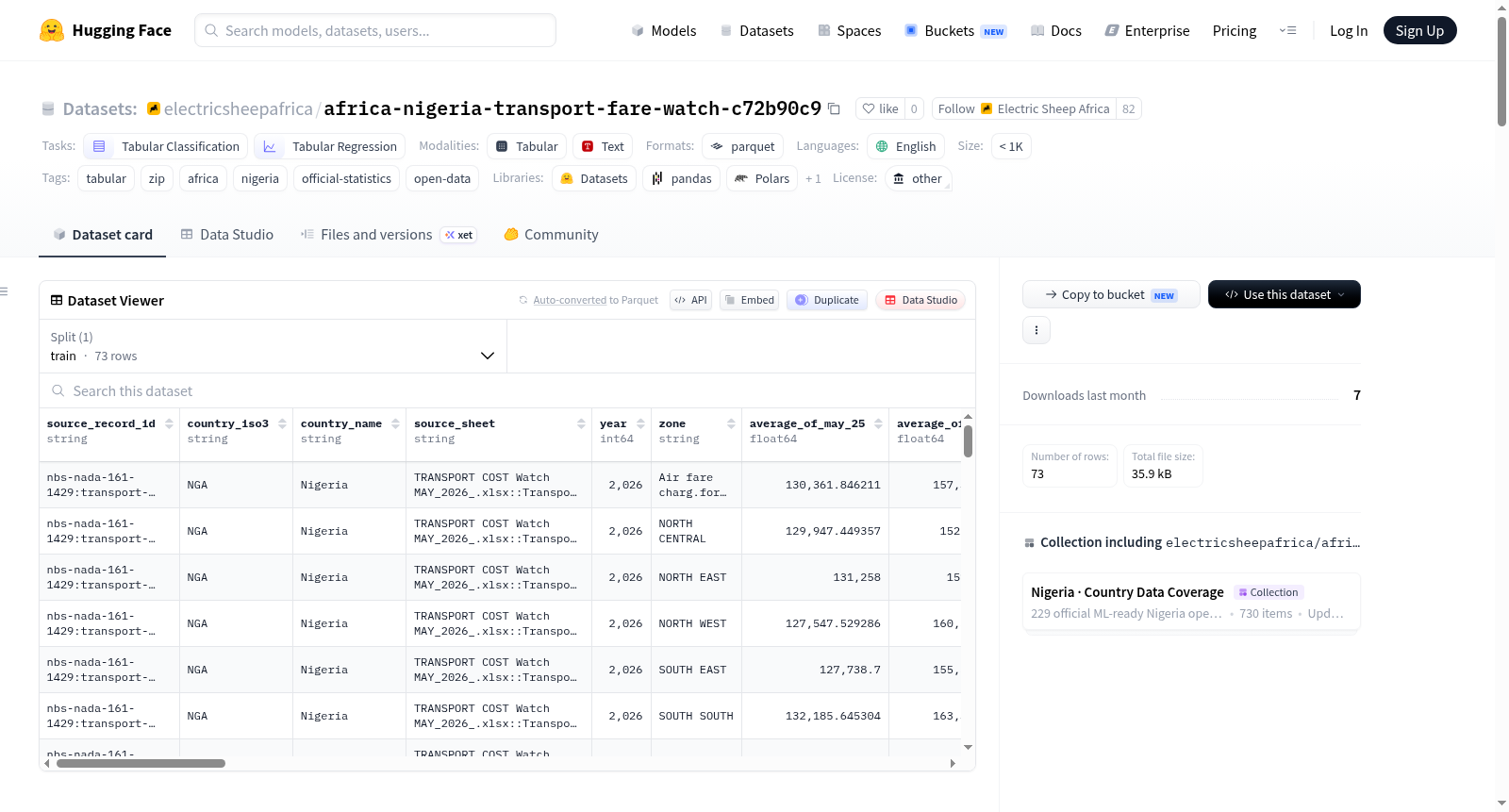The image size is (1509, 812).
Task: Sort by source_record_id column sort icon
Action: (x=170, y=423)
